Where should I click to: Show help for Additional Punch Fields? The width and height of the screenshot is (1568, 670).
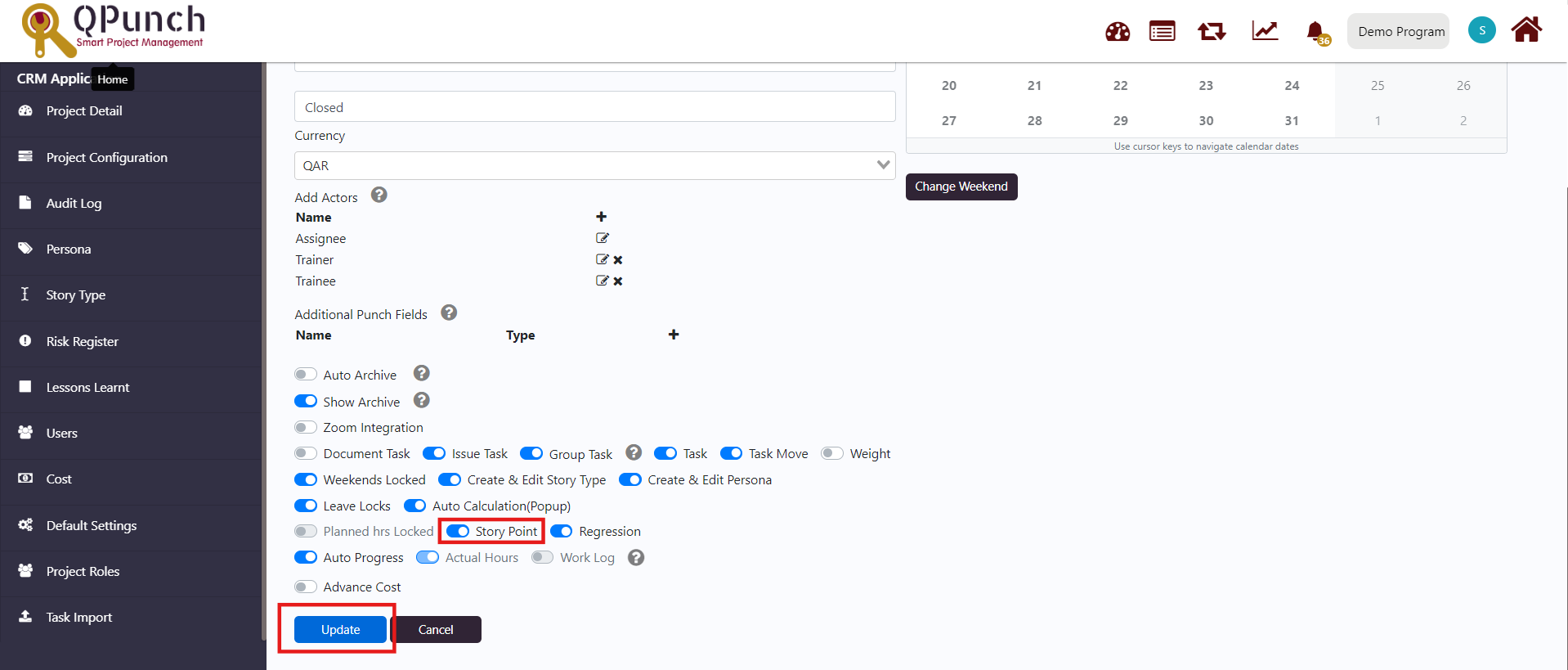tap(449, 313)
